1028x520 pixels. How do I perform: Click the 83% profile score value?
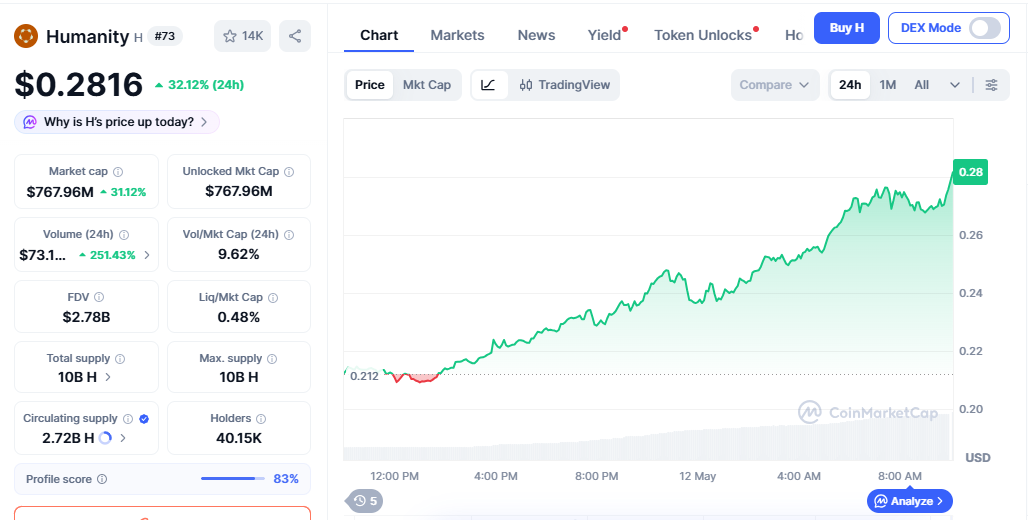pyautogui.click(x=286, y=479)
